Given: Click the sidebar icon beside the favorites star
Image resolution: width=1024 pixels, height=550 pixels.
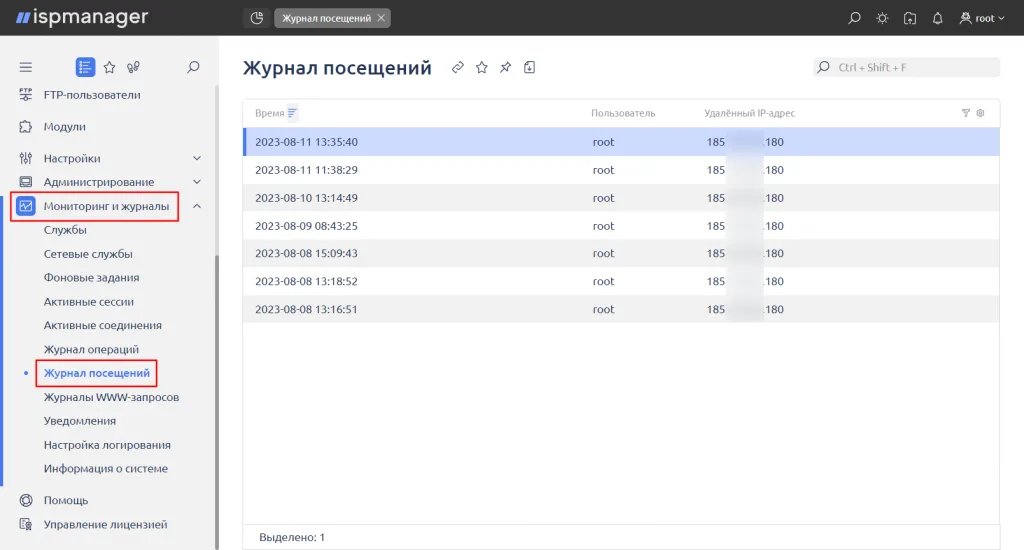Looking at the screenshot, I should (133, 67).
